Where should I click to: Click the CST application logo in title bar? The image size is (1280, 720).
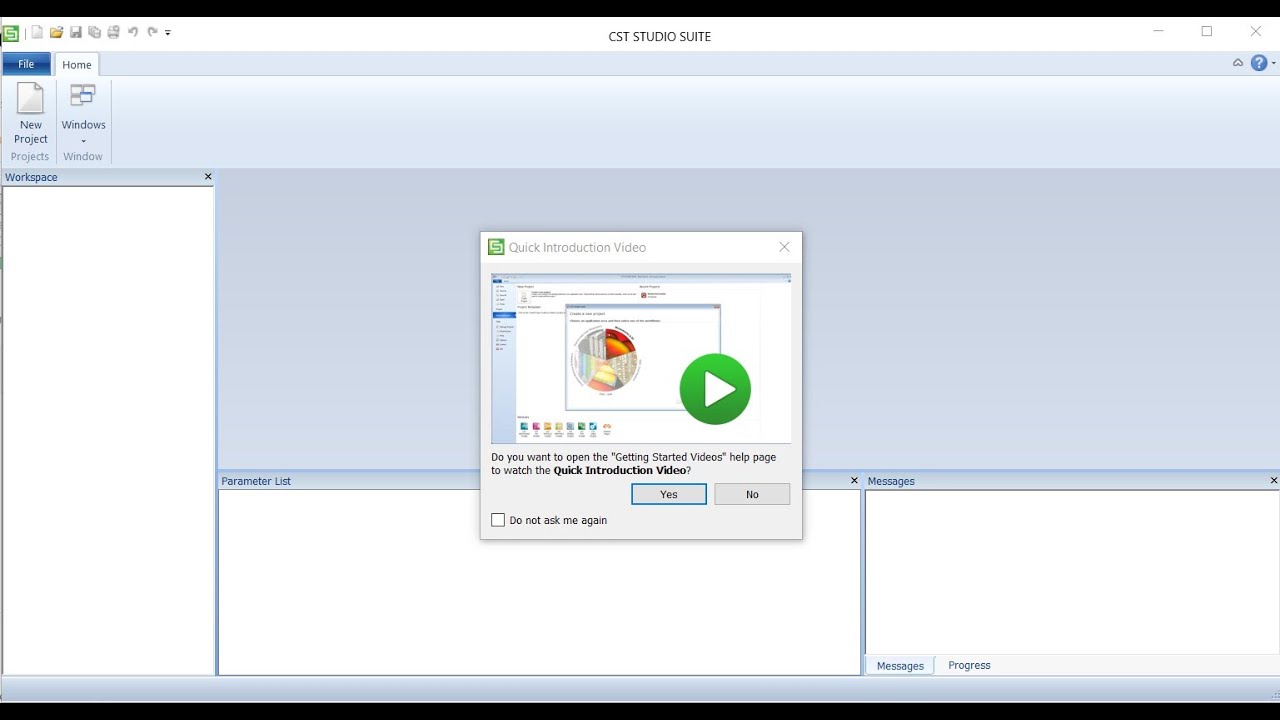(10, 33)
